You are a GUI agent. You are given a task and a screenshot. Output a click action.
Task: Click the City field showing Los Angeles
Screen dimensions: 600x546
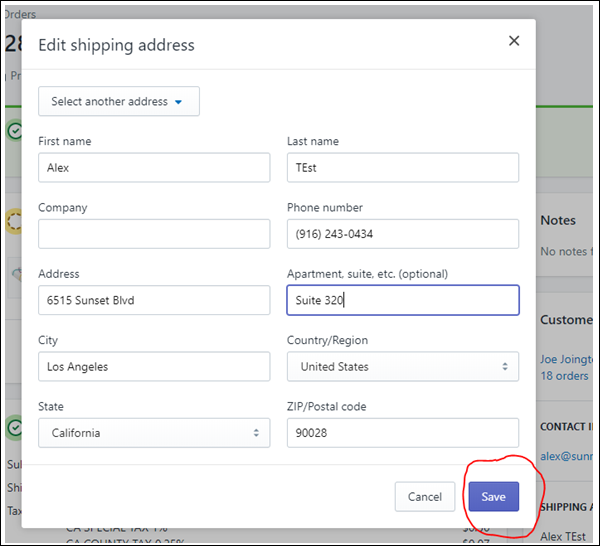pyautogui.click(x=154, y=367)
